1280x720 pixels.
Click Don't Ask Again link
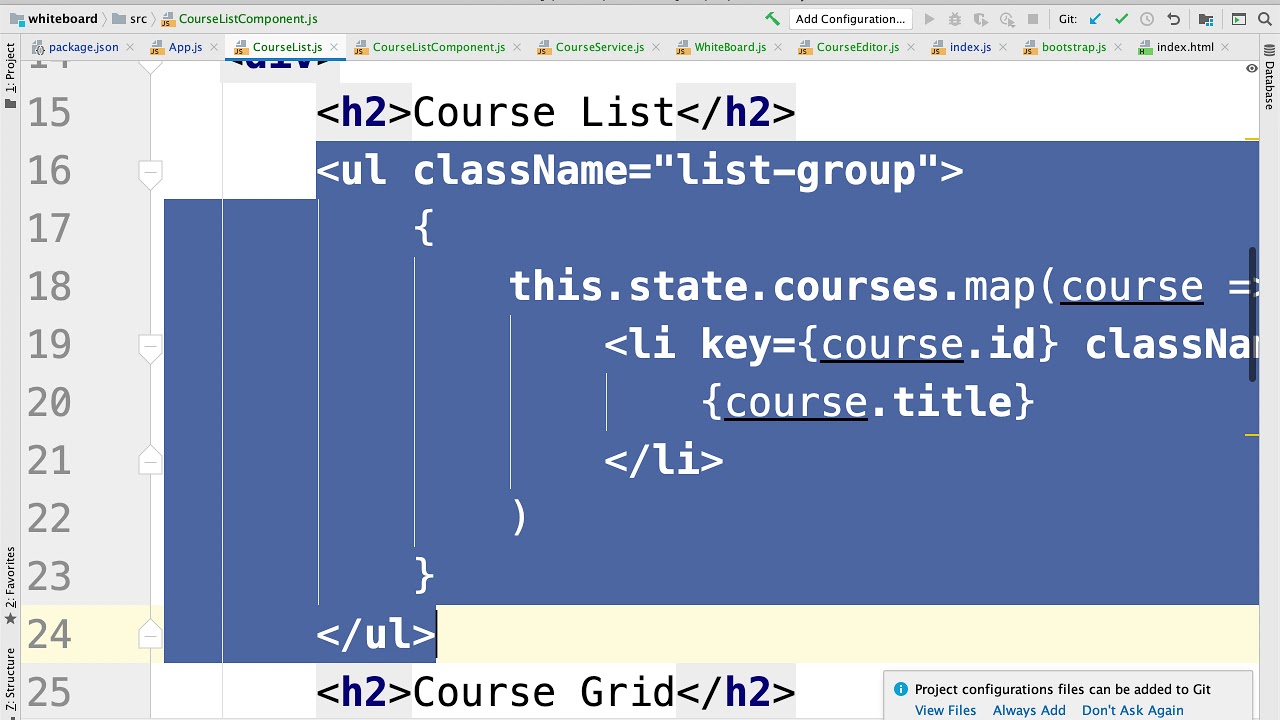tap(1132, 710)
